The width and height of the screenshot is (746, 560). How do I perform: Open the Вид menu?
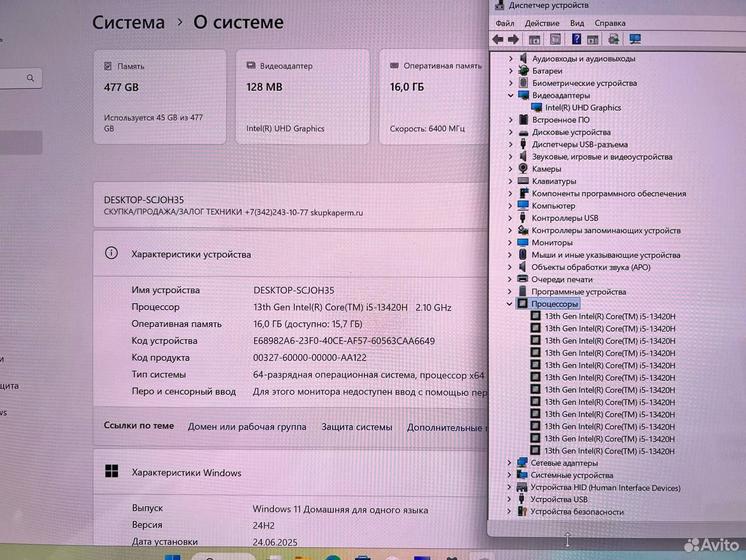point(577,23)
